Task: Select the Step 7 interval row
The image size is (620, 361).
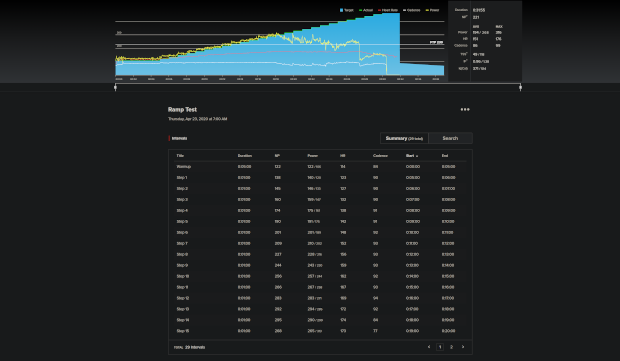Action: pos(320,244)
